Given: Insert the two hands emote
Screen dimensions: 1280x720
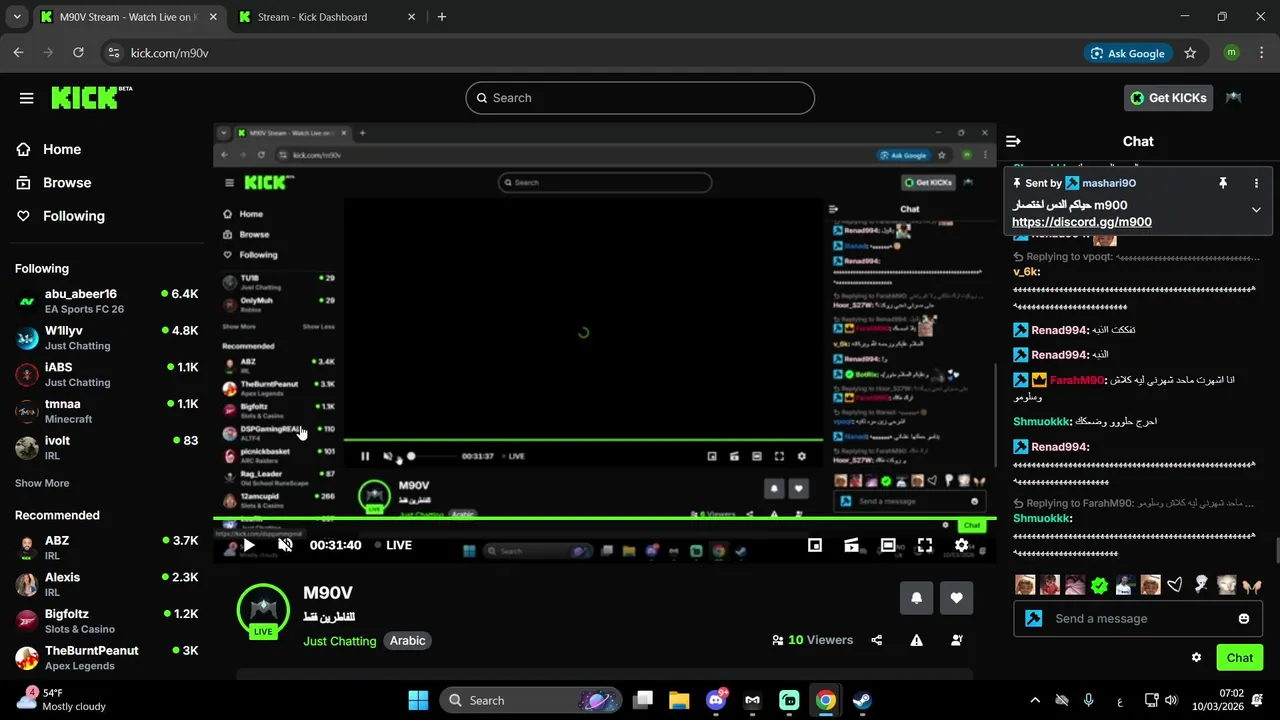Looking at the screenshot, I should 1251,585.
